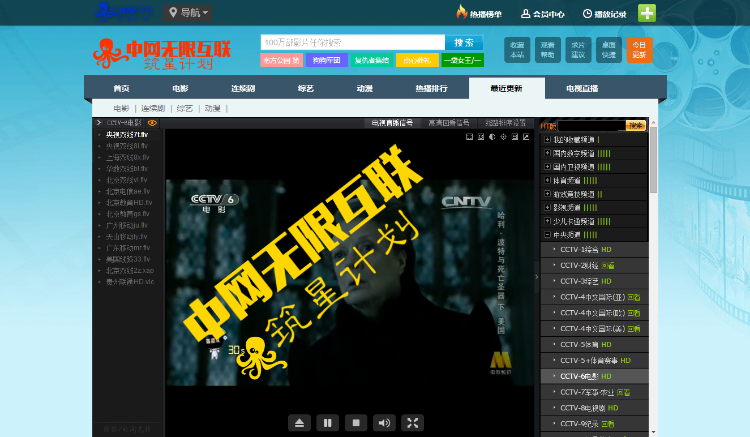This screenshot has height=437, width=750.
Task: Focus the channel search input field
Action: 592,126
